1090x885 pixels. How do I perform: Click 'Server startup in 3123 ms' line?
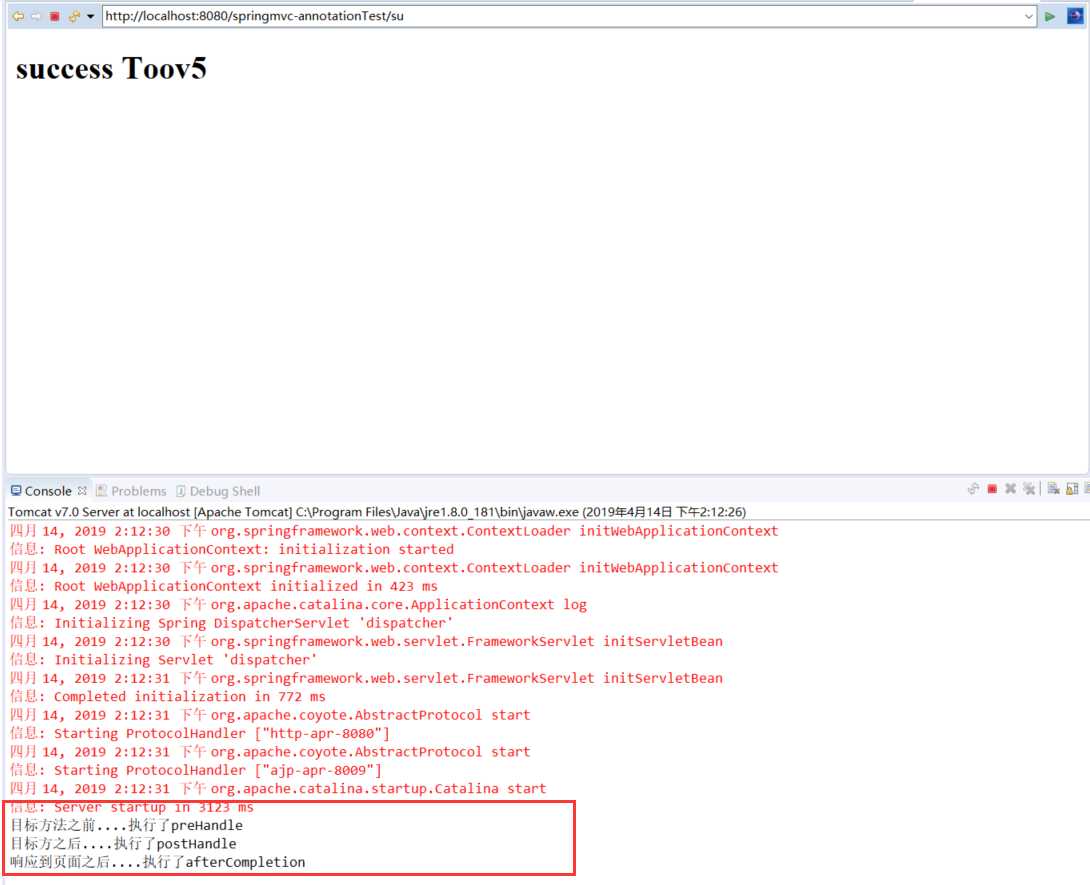tap(131, 807)
